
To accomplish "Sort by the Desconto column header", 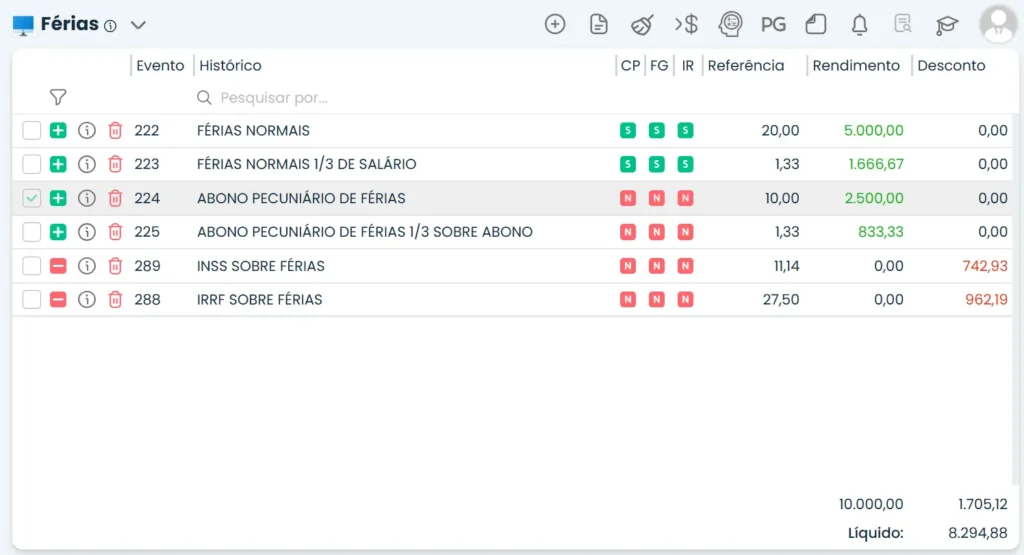I will click(x=951, y=65).
